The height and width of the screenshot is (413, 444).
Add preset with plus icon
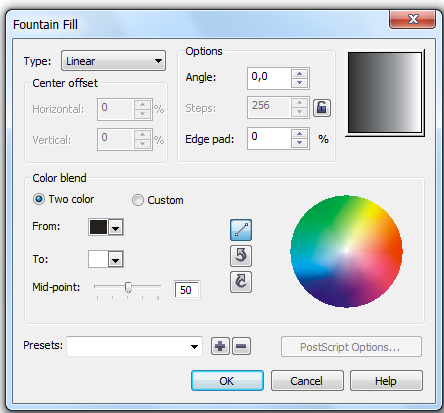(220, 346)
